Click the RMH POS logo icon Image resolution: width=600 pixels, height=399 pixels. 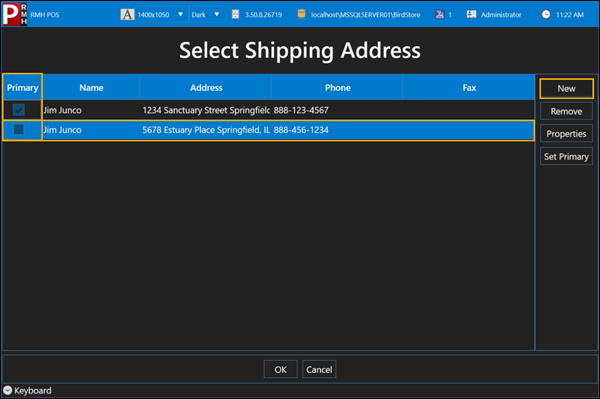[15, 14]
